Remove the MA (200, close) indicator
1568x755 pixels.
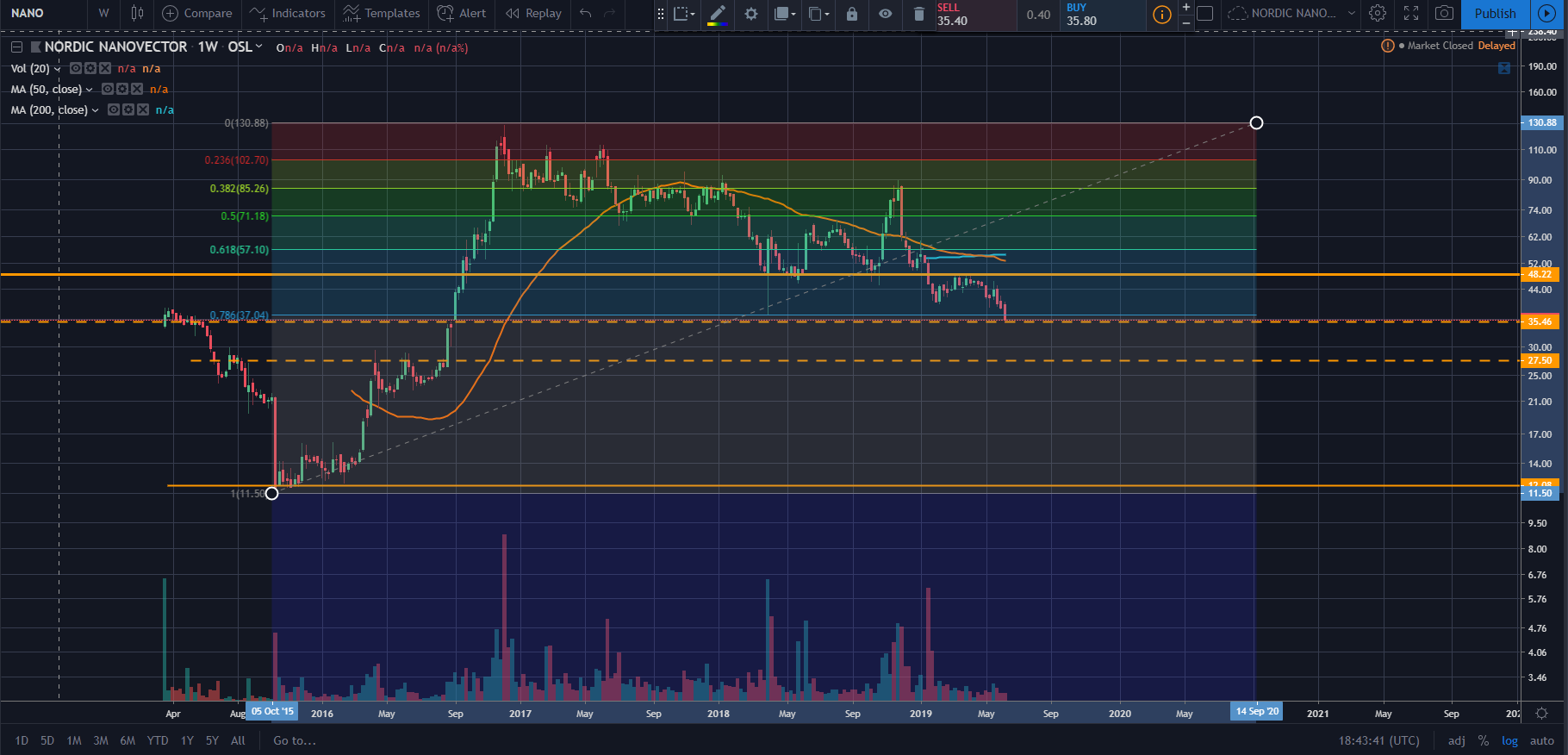click(143, 109)
